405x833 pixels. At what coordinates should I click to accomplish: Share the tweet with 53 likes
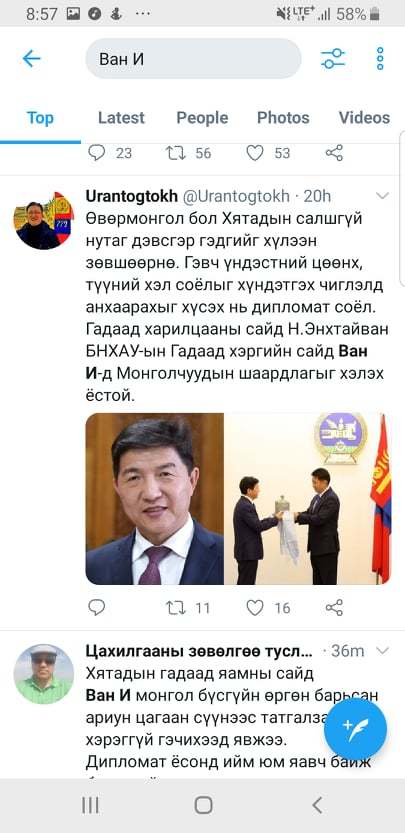click(x=334, y=153)
